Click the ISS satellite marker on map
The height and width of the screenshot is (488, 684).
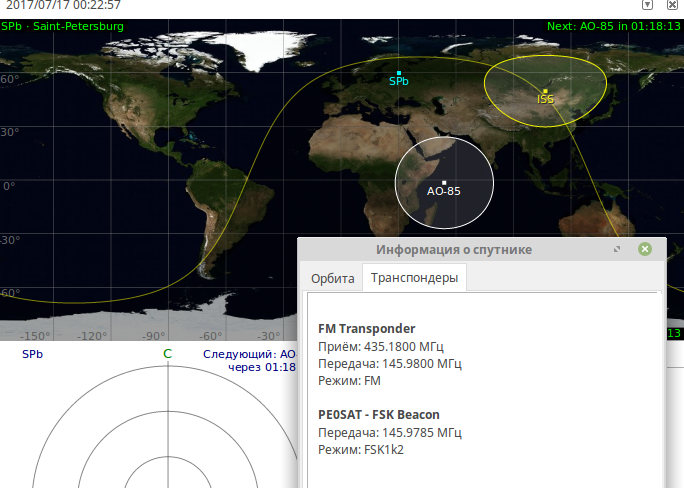click(x=545, y=91)
